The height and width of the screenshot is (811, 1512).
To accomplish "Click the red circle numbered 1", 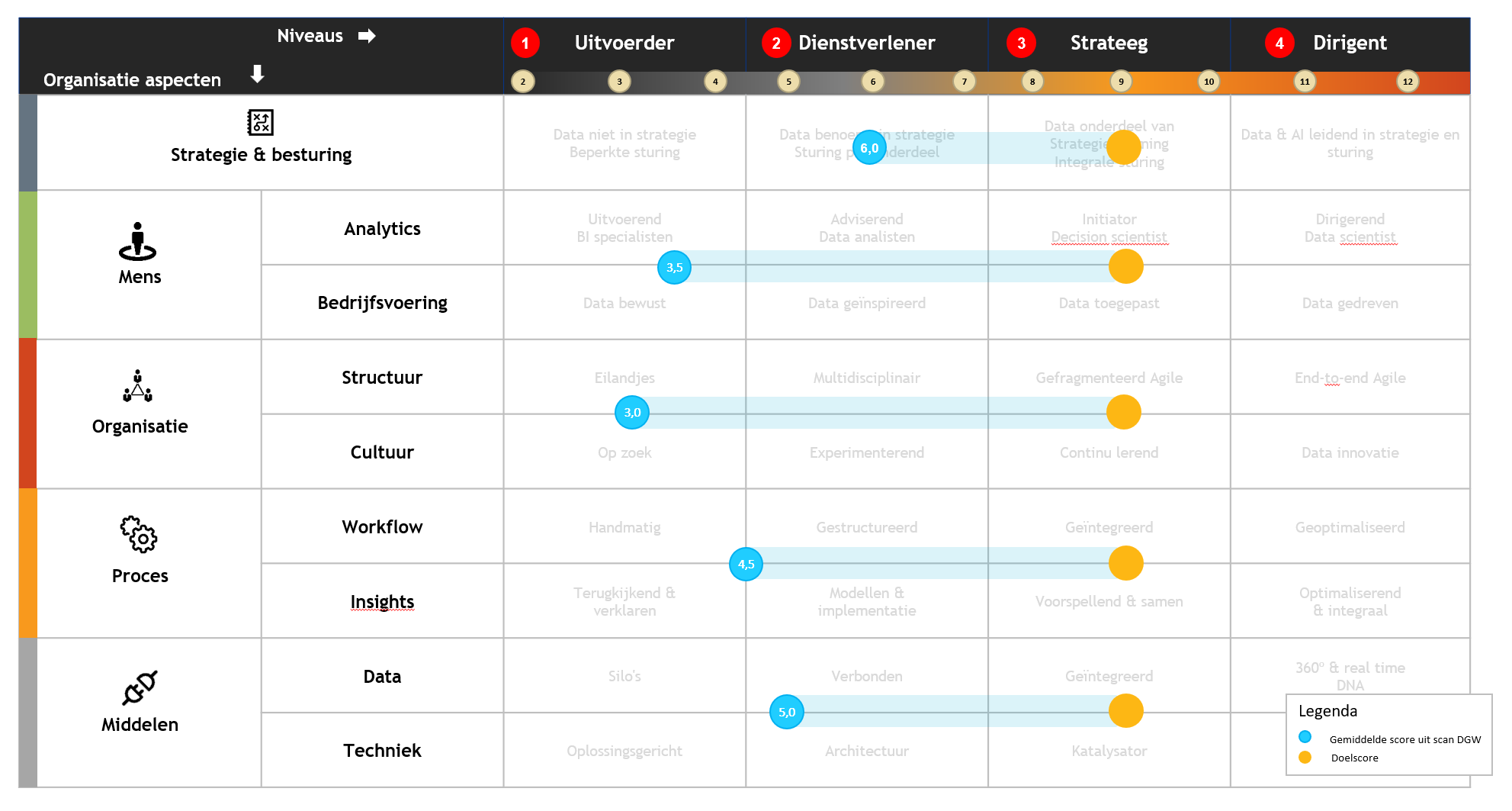I will [x=525, y=43].
